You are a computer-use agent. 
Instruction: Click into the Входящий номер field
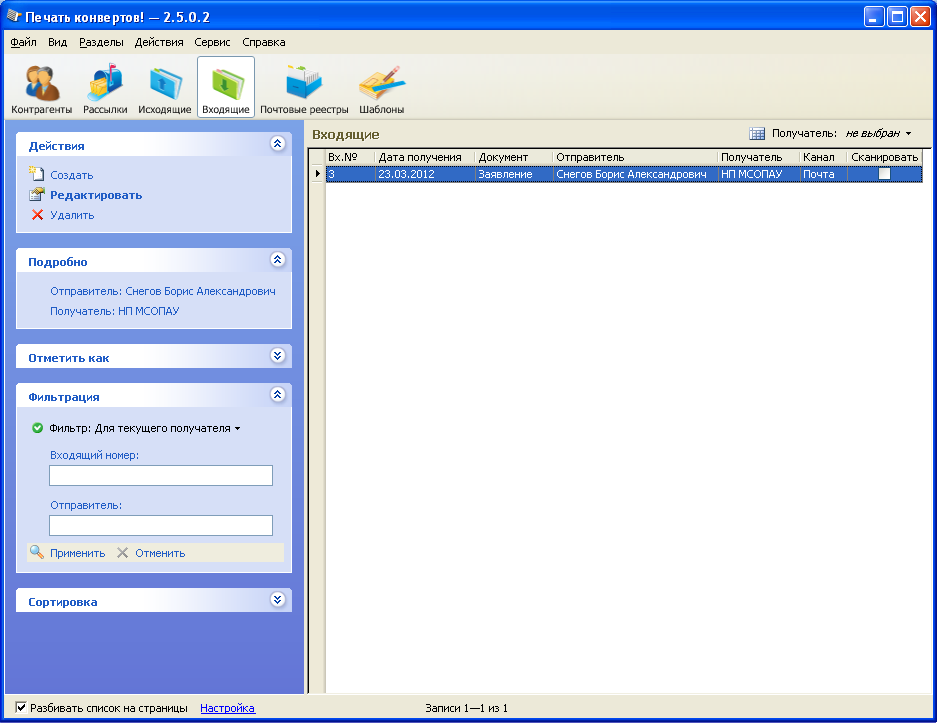pos(161,476)
